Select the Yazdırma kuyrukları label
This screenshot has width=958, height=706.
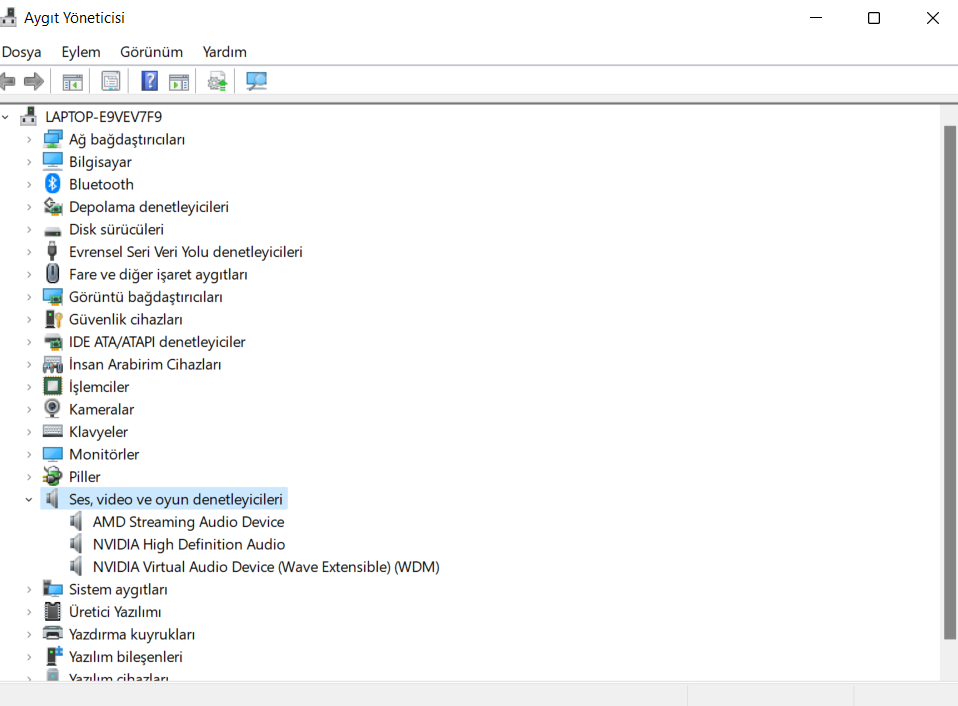(132, 634)
